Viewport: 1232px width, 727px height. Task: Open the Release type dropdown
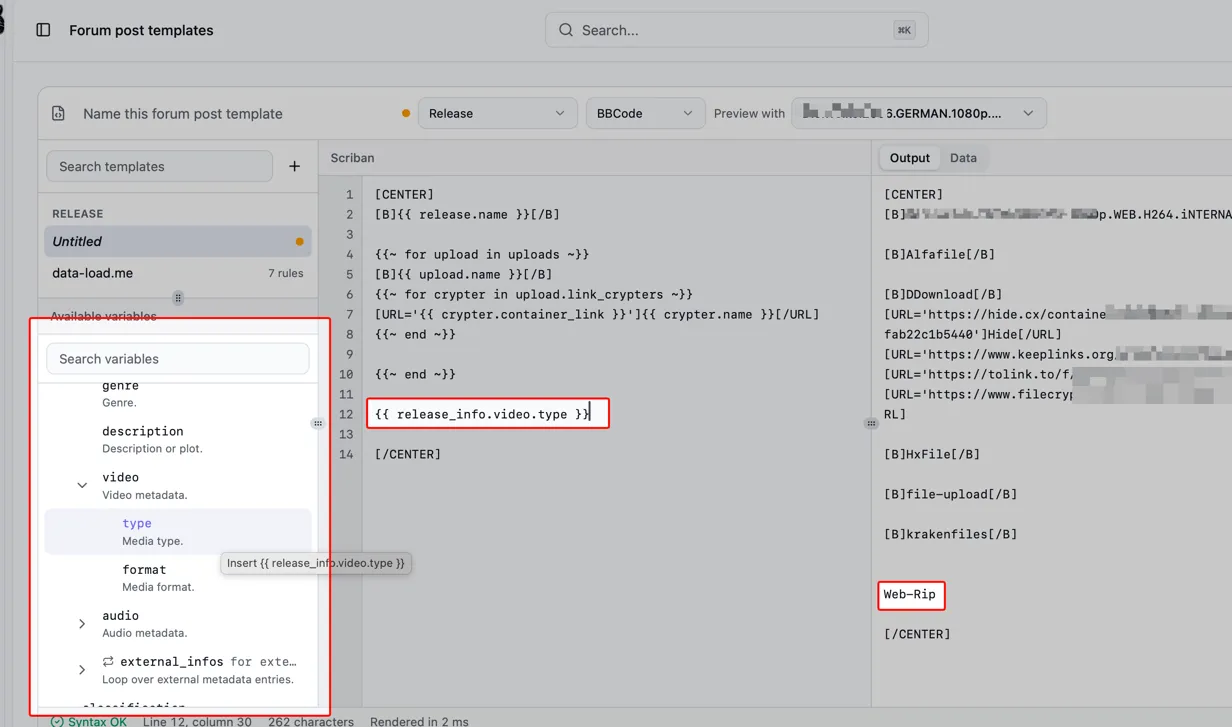click(x=497, y=113)
